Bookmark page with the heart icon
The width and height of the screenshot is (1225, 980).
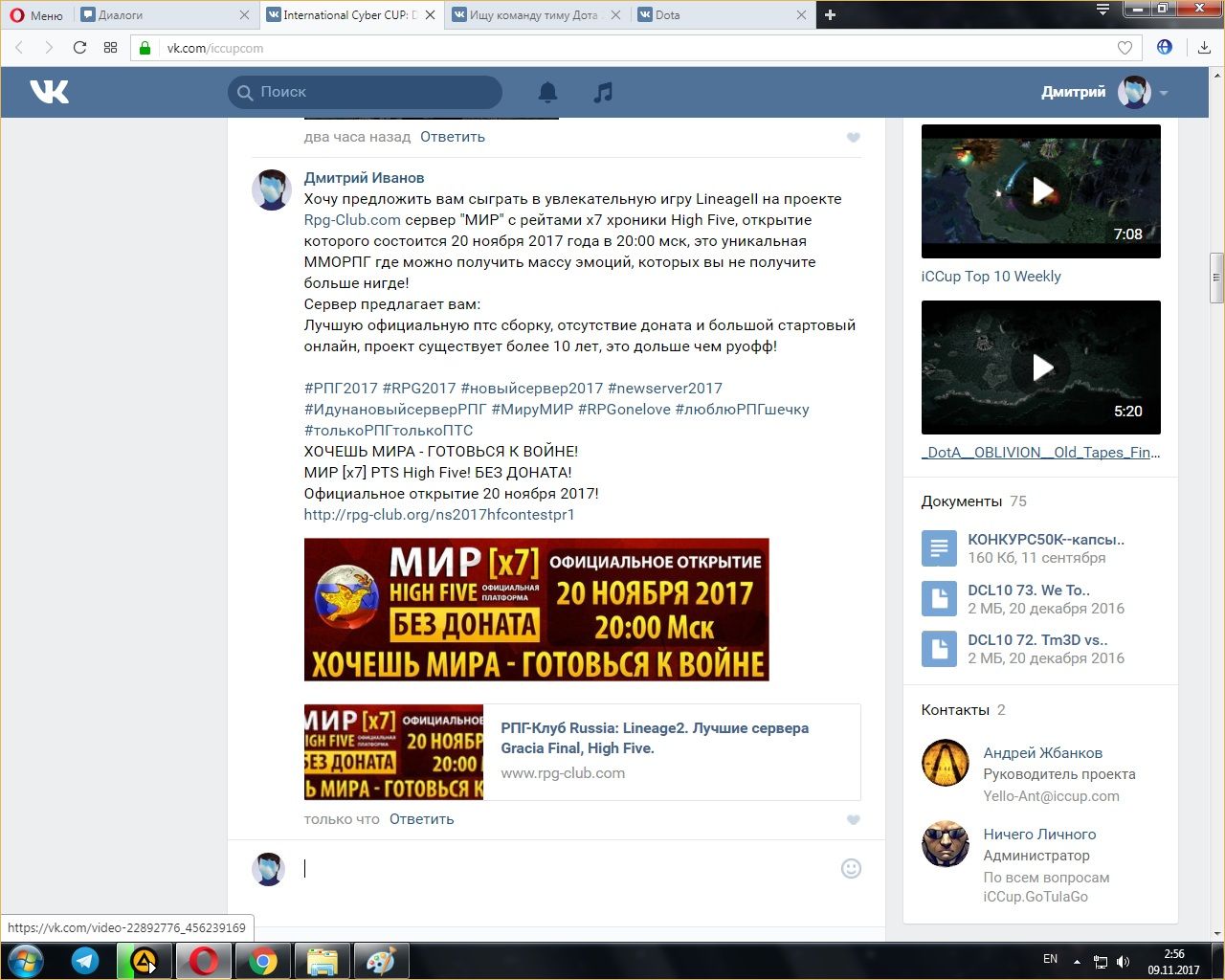pyautogui.click(x=1125, y=48)
